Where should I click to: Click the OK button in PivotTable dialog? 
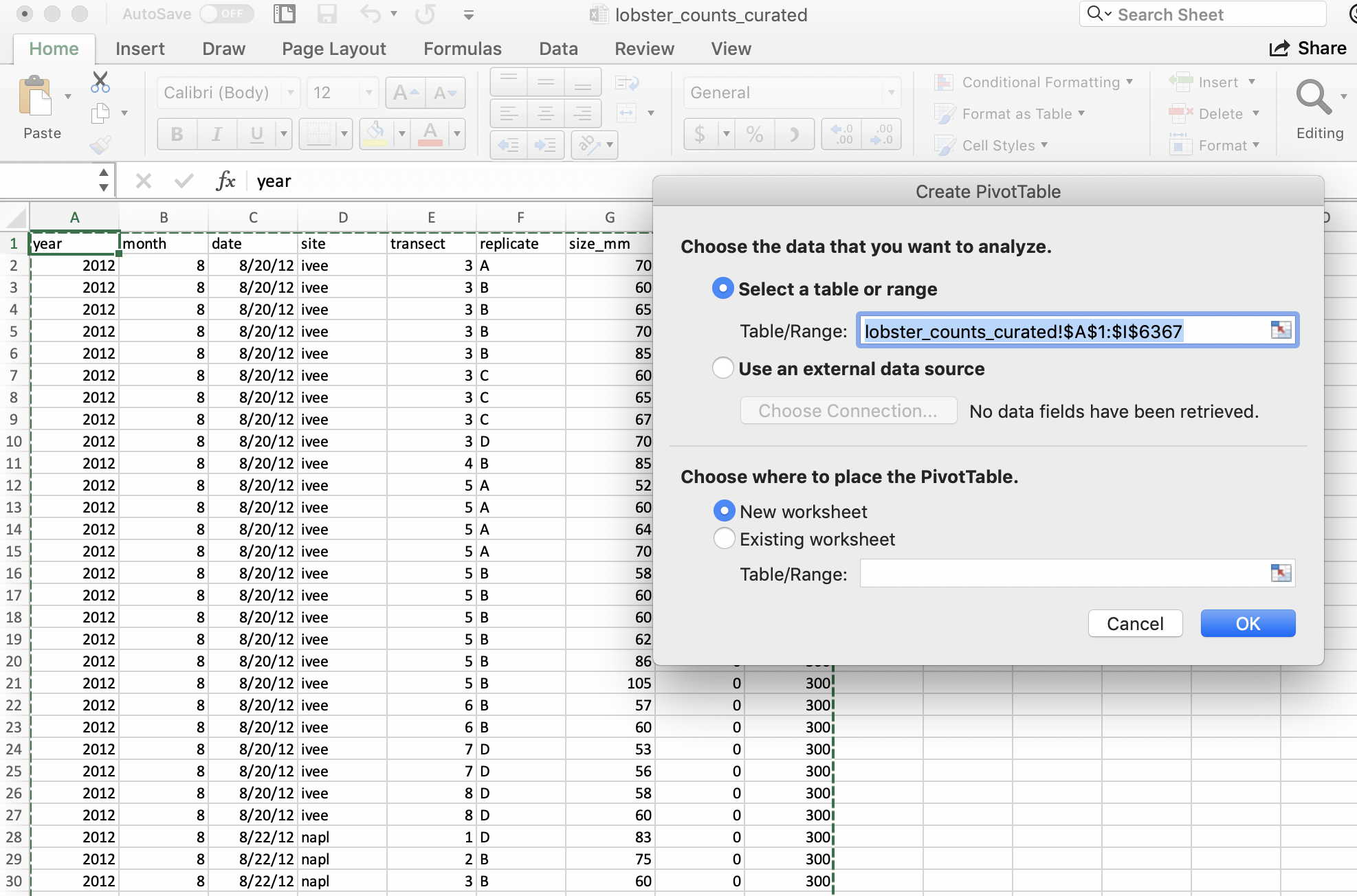click(1246, 623)
